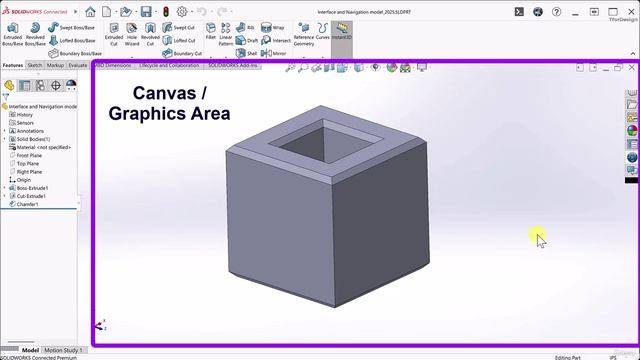Open the SOLIDWORKS Add-ins tab
640x360 pixels.
point(233,65)
